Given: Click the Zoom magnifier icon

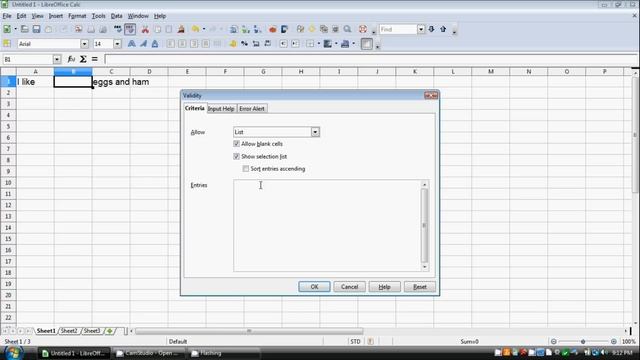Looking at the screenshot, I should tap(347, 29).
